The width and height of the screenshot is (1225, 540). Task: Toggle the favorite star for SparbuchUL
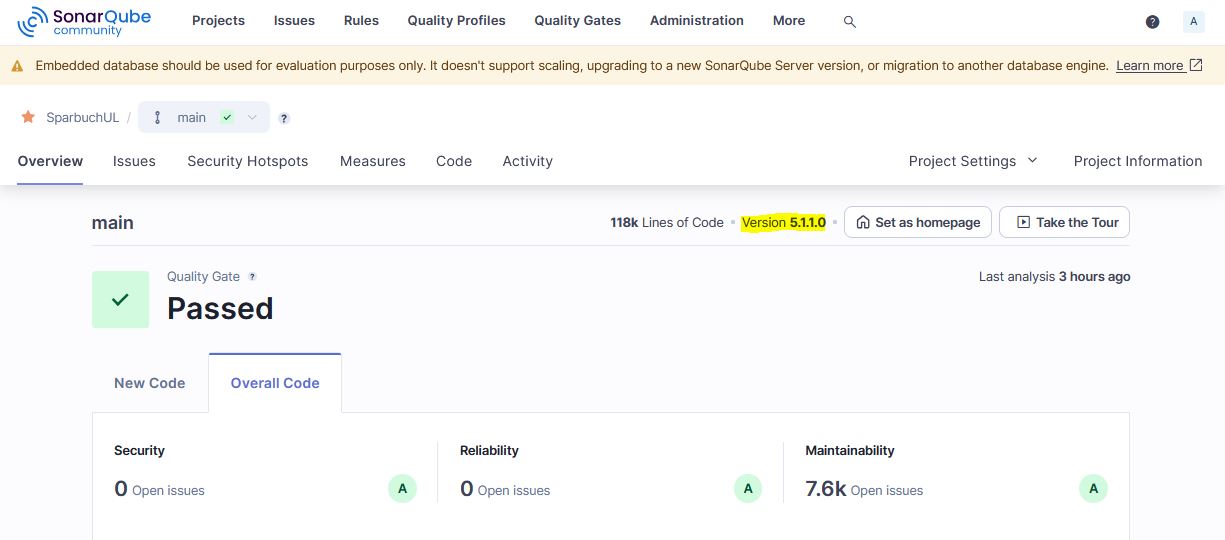tap(28, 117)
